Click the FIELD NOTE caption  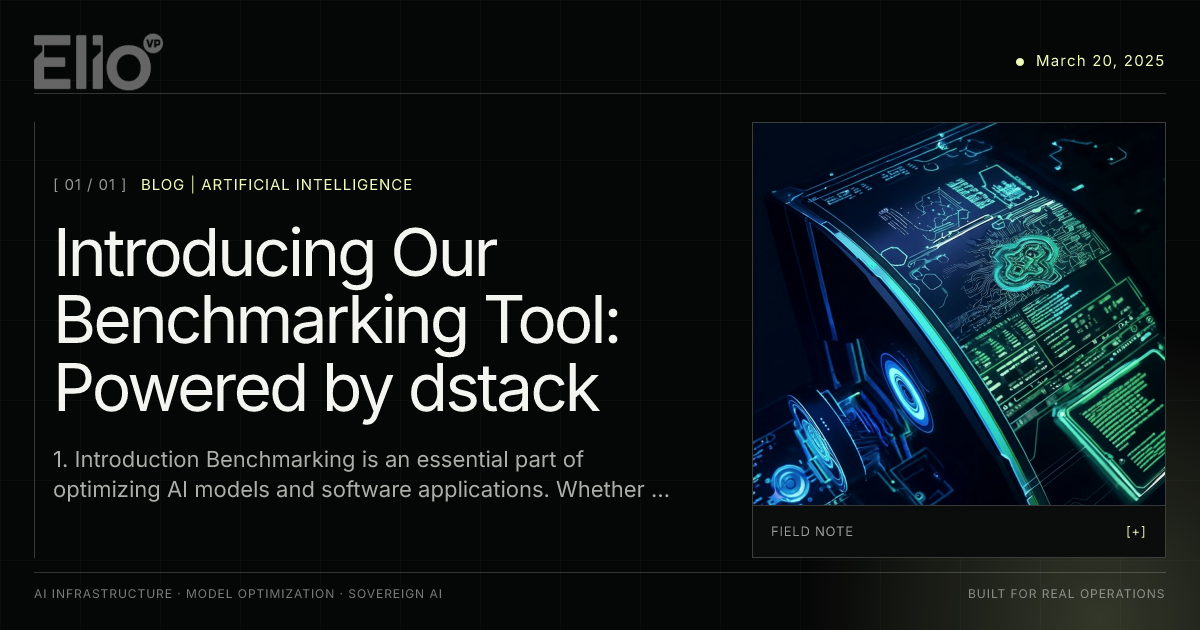pyautogui.click(x=812, y=532)
